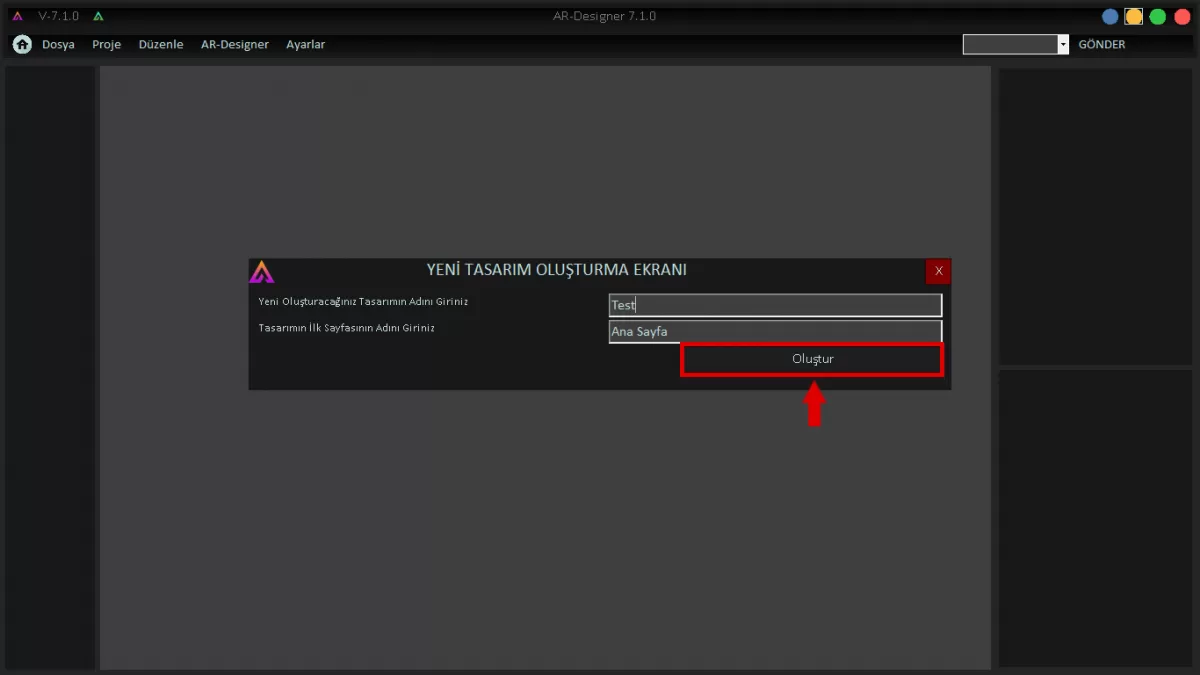The height and width of the screenshot is (675, 1200).
Task: Click the purple AR-Designer logo in title bar
Action: 17,16
